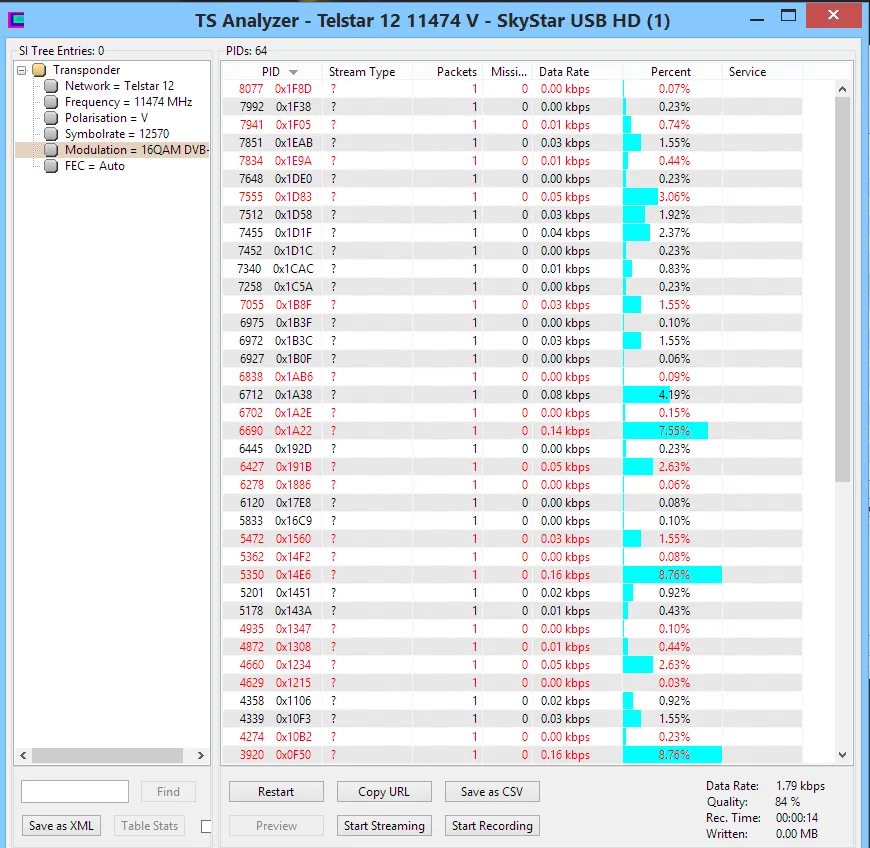Click the TS Analyzer app icon in title bar
The image size is (870, 848).
coord(15,20)
